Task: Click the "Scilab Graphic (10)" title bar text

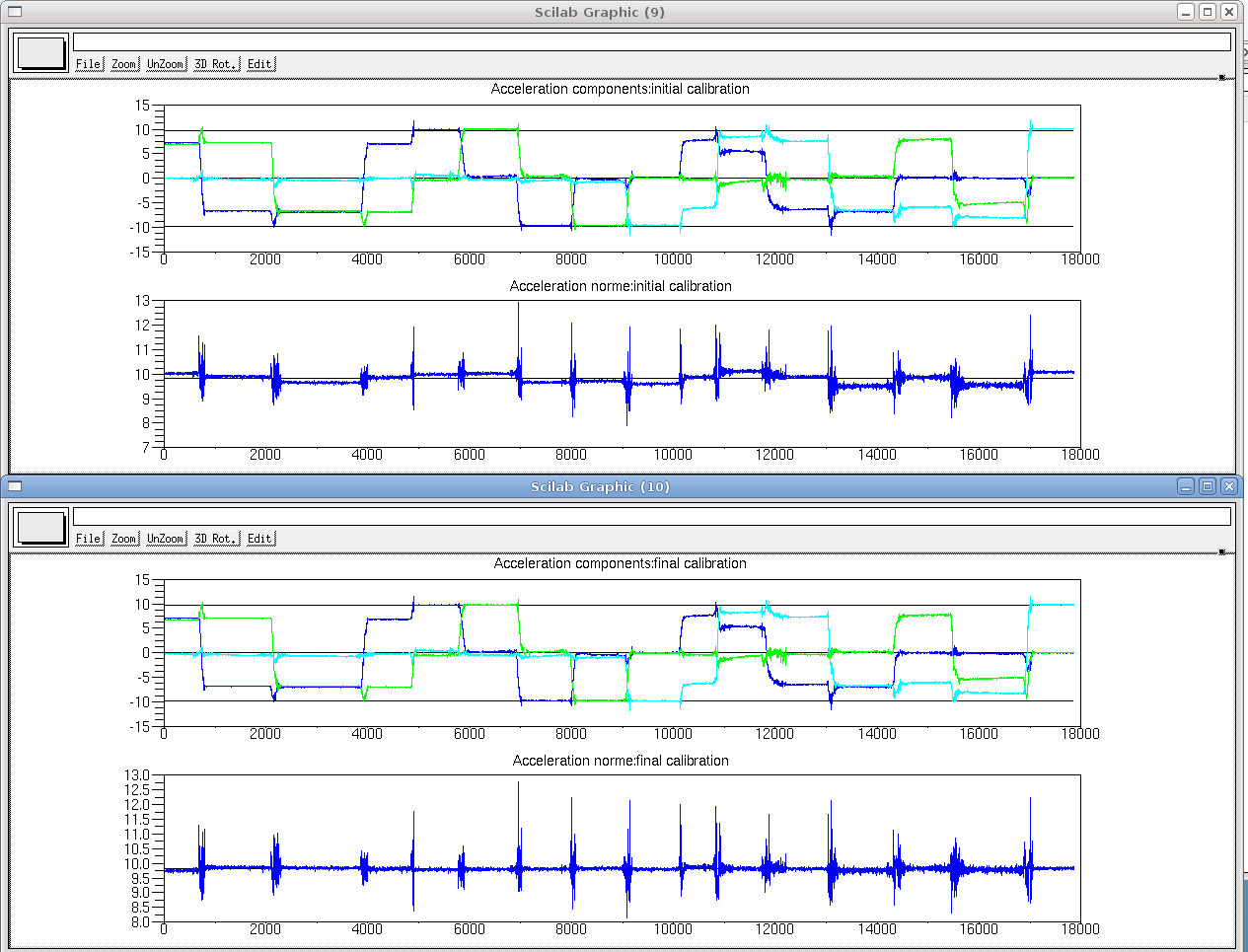Action: pos(600,486)
